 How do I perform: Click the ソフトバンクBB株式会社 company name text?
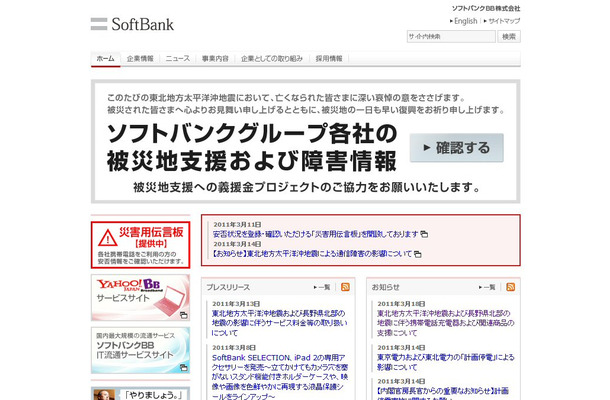[486, 8]
